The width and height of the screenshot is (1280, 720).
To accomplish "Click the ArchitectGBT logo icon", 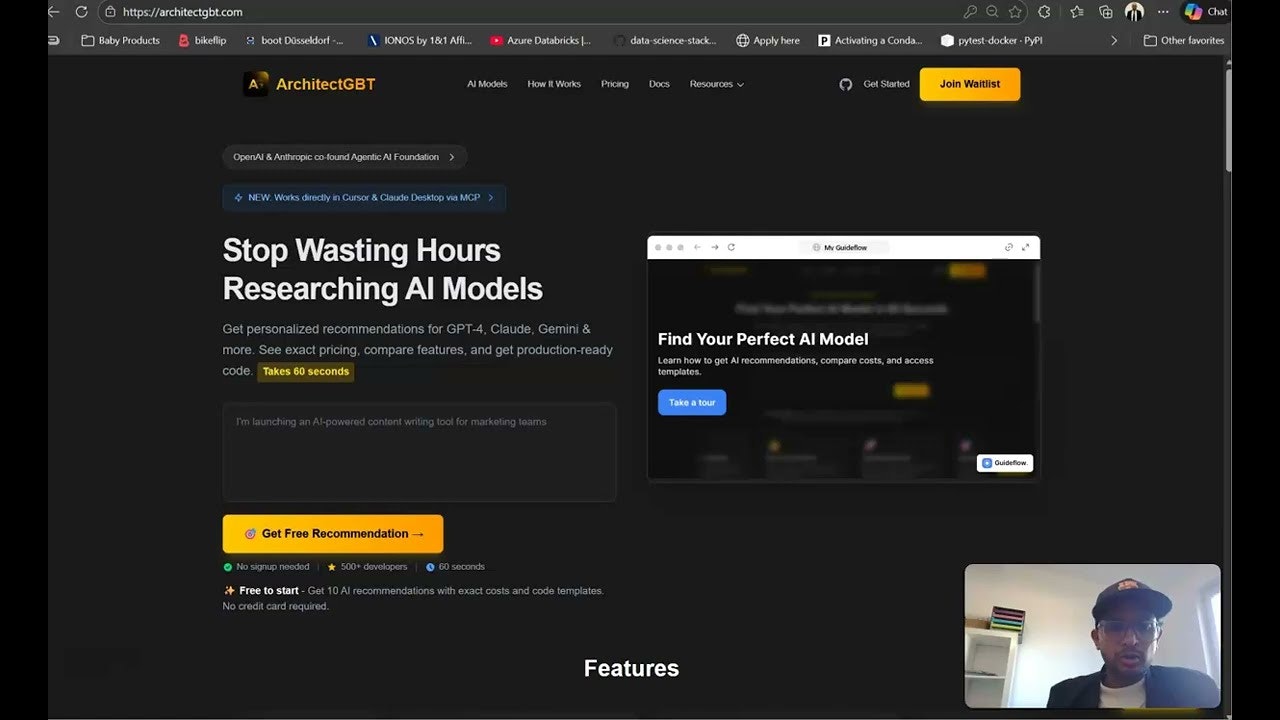I will (256, 84).
